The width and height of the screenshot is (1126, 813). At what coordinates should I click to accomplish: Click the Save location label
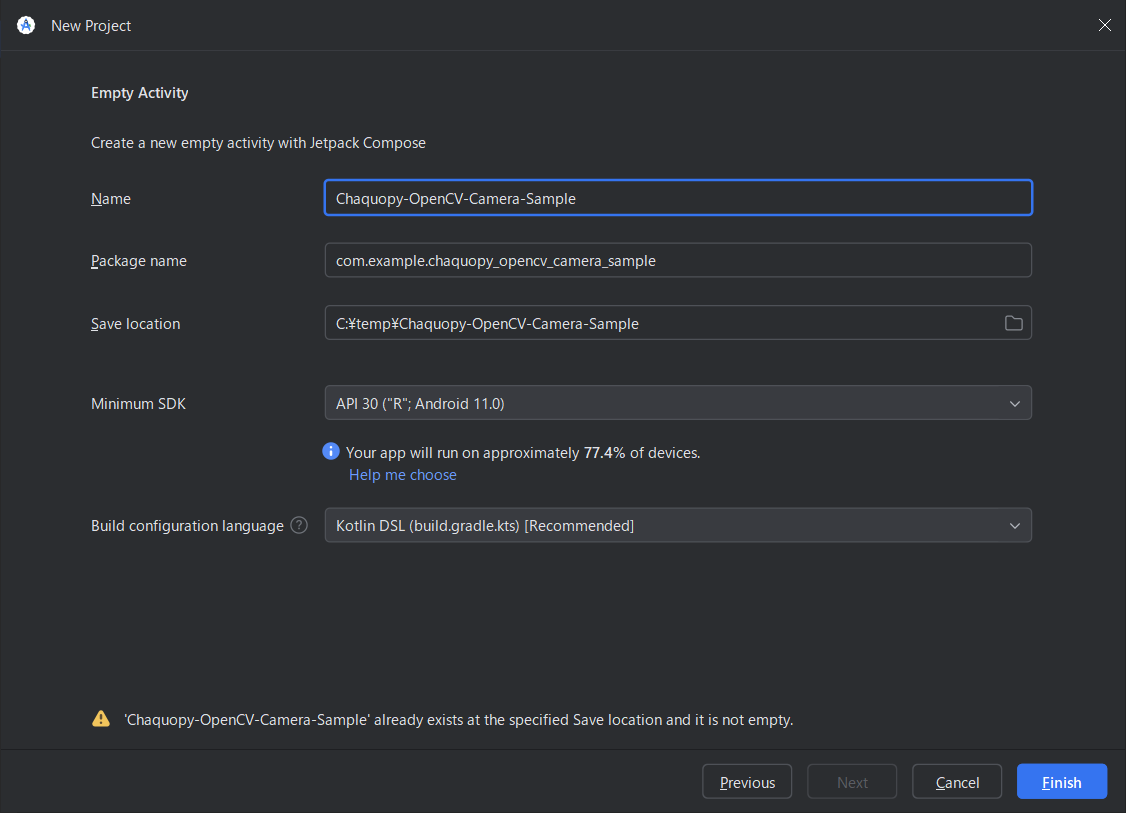point(136,324)
